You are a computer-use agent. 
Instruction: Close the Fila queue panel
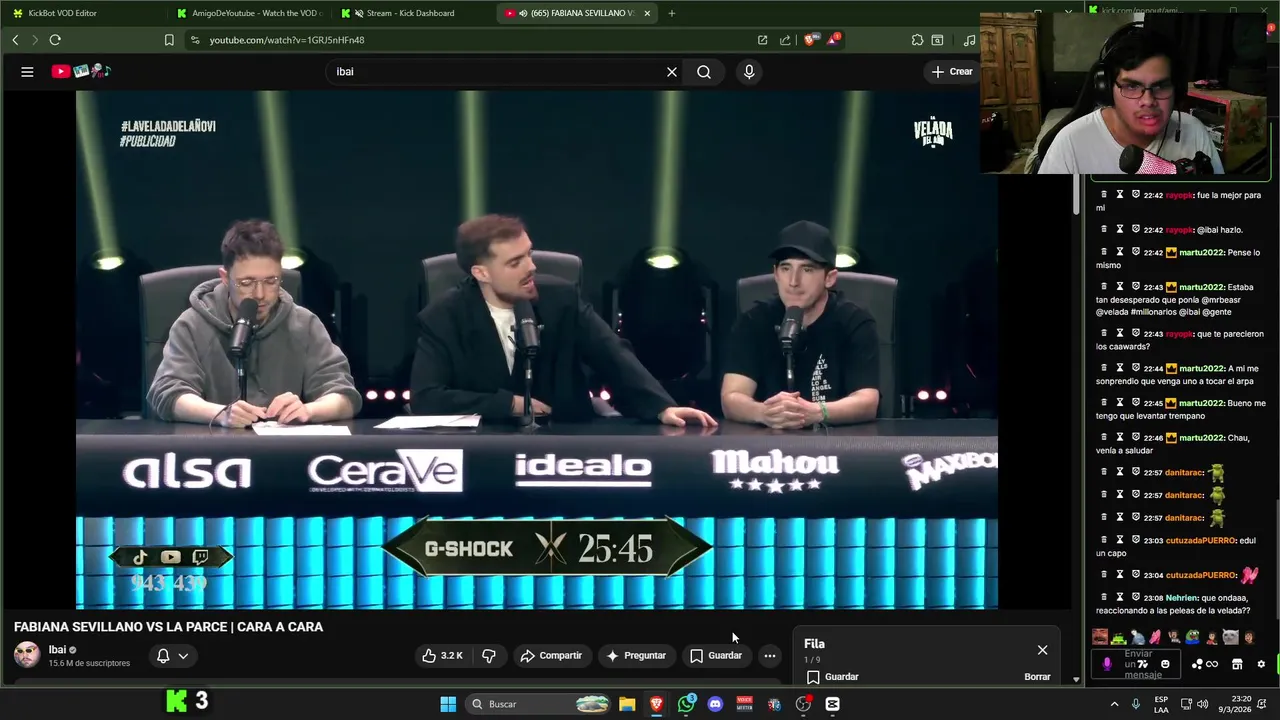coord(1042,650)
